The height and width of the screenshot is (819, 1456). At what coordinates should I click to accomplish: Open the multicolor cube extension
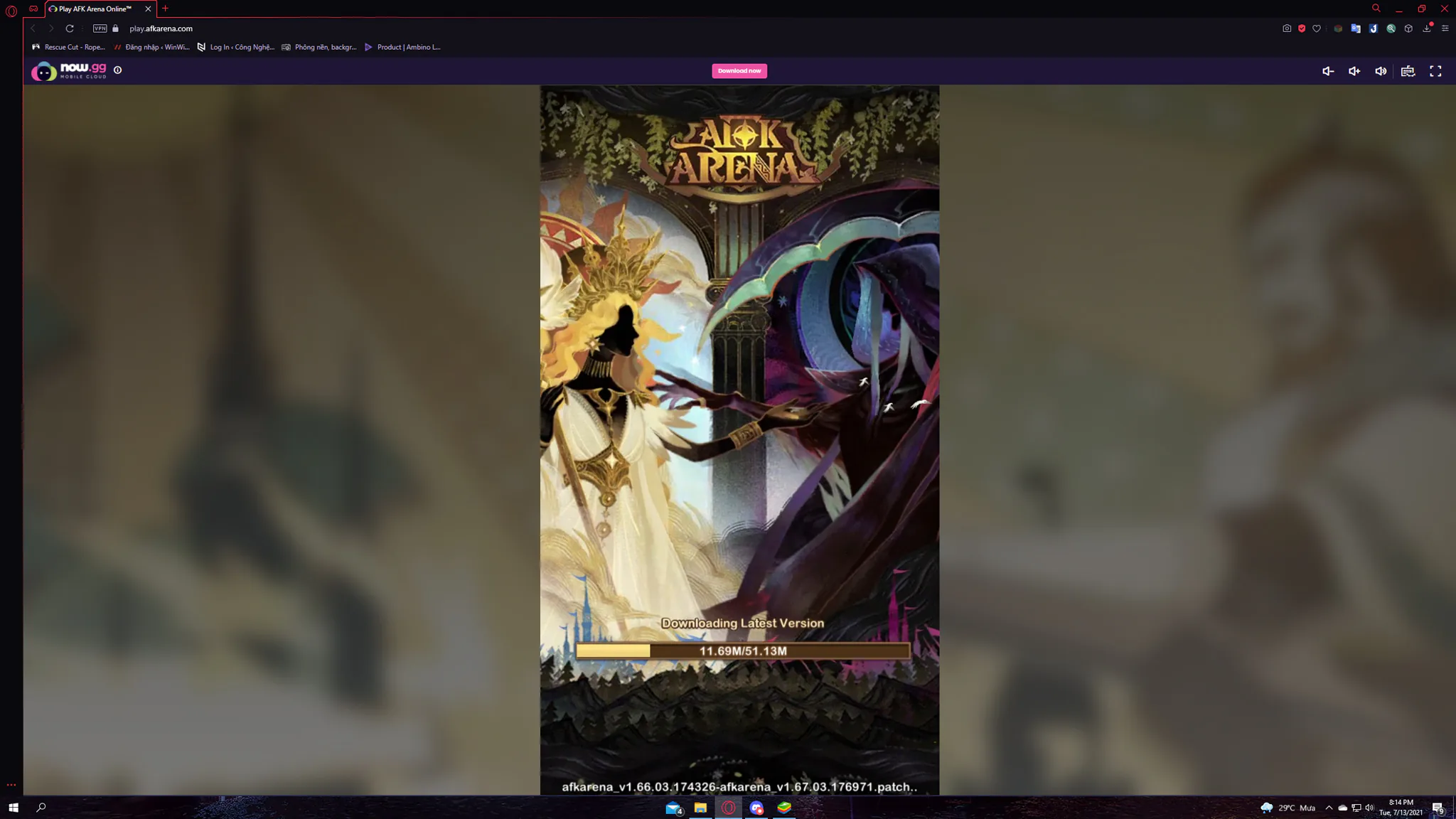point(1338,28)
